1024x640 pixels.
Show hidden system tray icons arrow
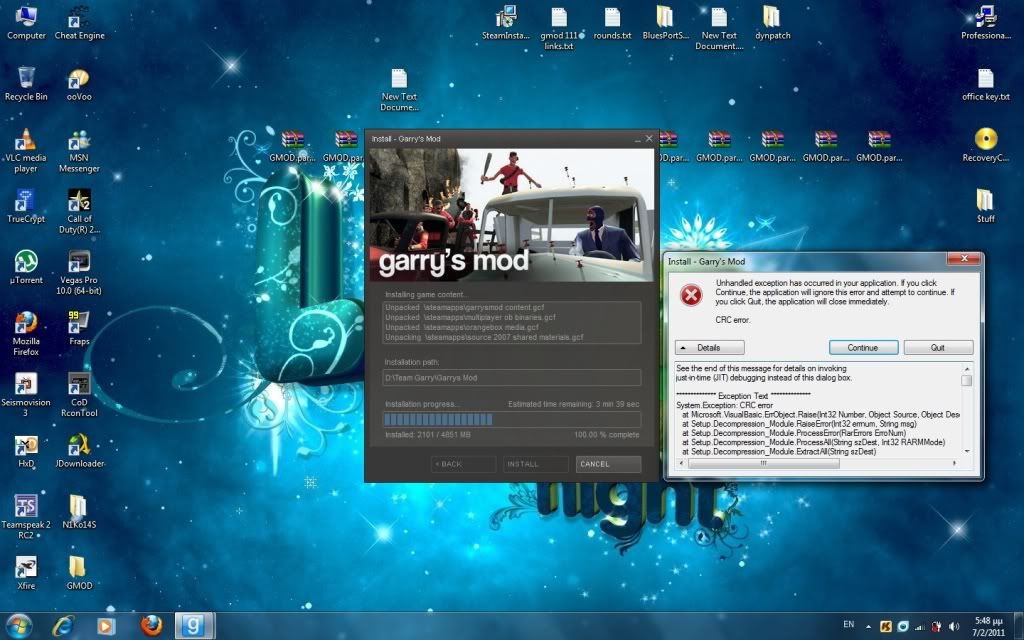pos(867,626)
